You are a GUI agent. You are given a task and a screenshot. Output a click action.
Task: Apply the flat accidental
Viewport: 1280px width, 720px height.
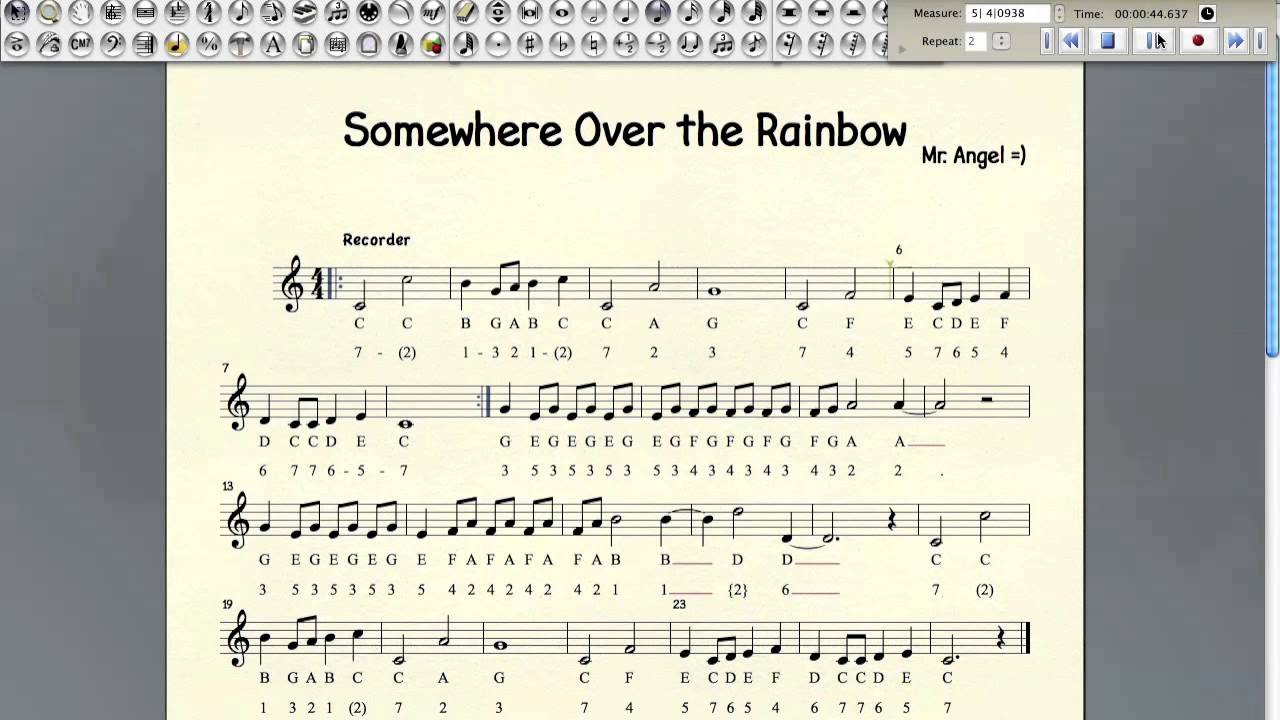561,44
